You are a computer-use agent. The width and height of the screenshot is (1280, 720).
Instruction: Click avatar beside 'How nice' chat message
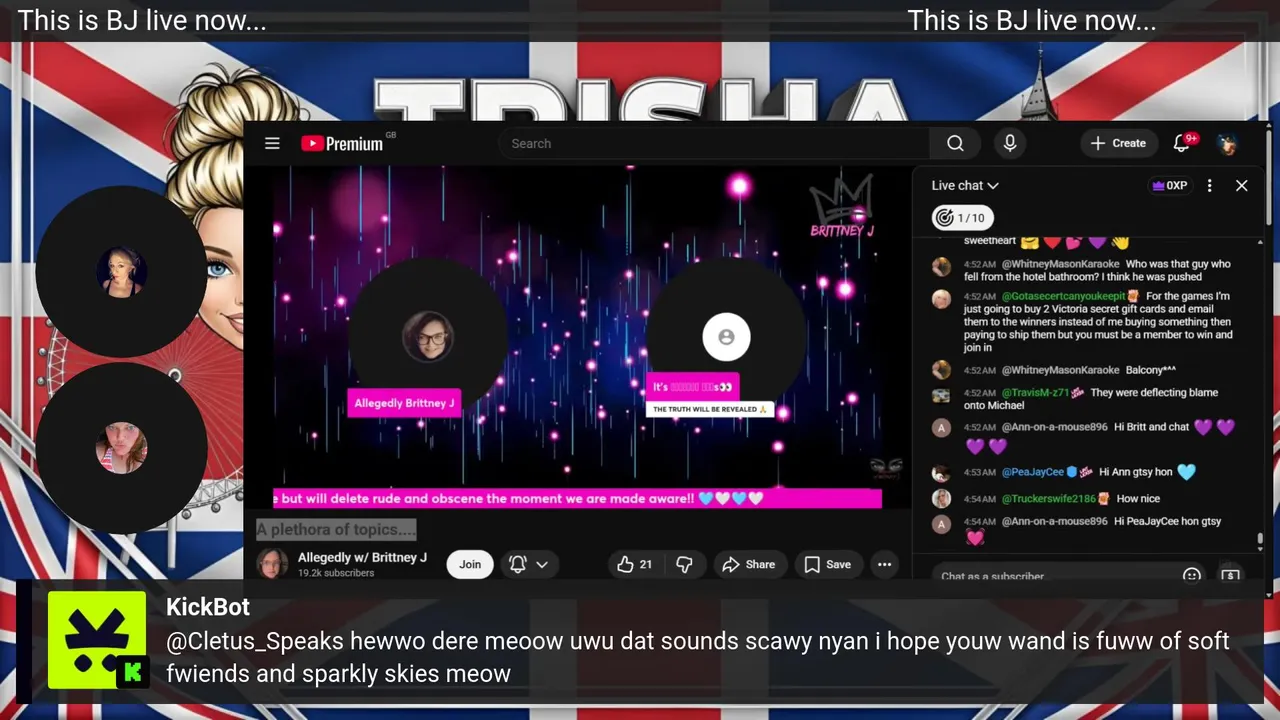941,498
